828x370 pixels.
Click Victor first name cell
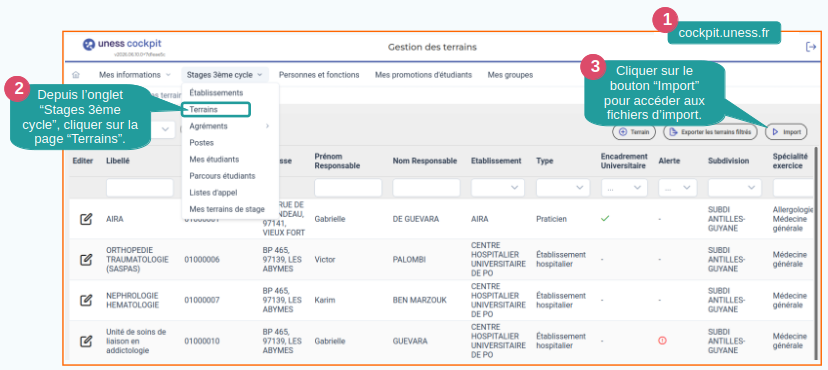[x=325, y=259]
